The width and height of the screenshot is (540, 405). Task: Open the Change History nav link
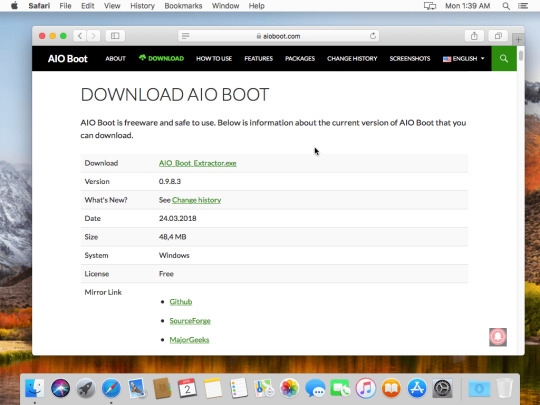pyautogui.click(x=352, y=59)
